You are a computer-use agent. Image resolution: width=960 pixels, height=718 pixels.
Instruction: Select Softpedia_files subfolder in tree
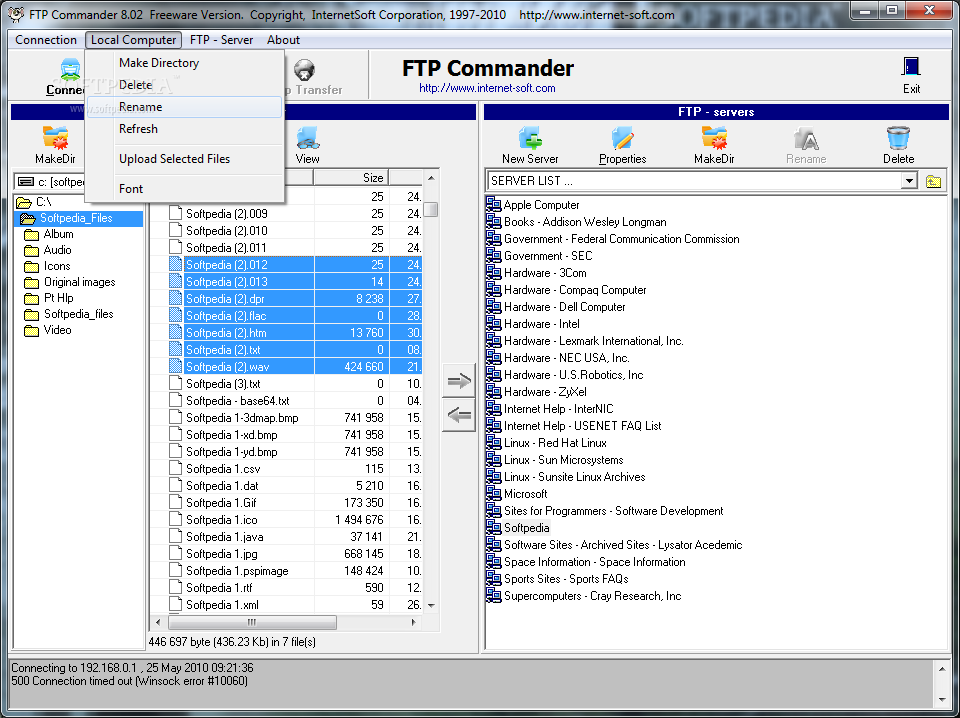click(x=78, y=314)
